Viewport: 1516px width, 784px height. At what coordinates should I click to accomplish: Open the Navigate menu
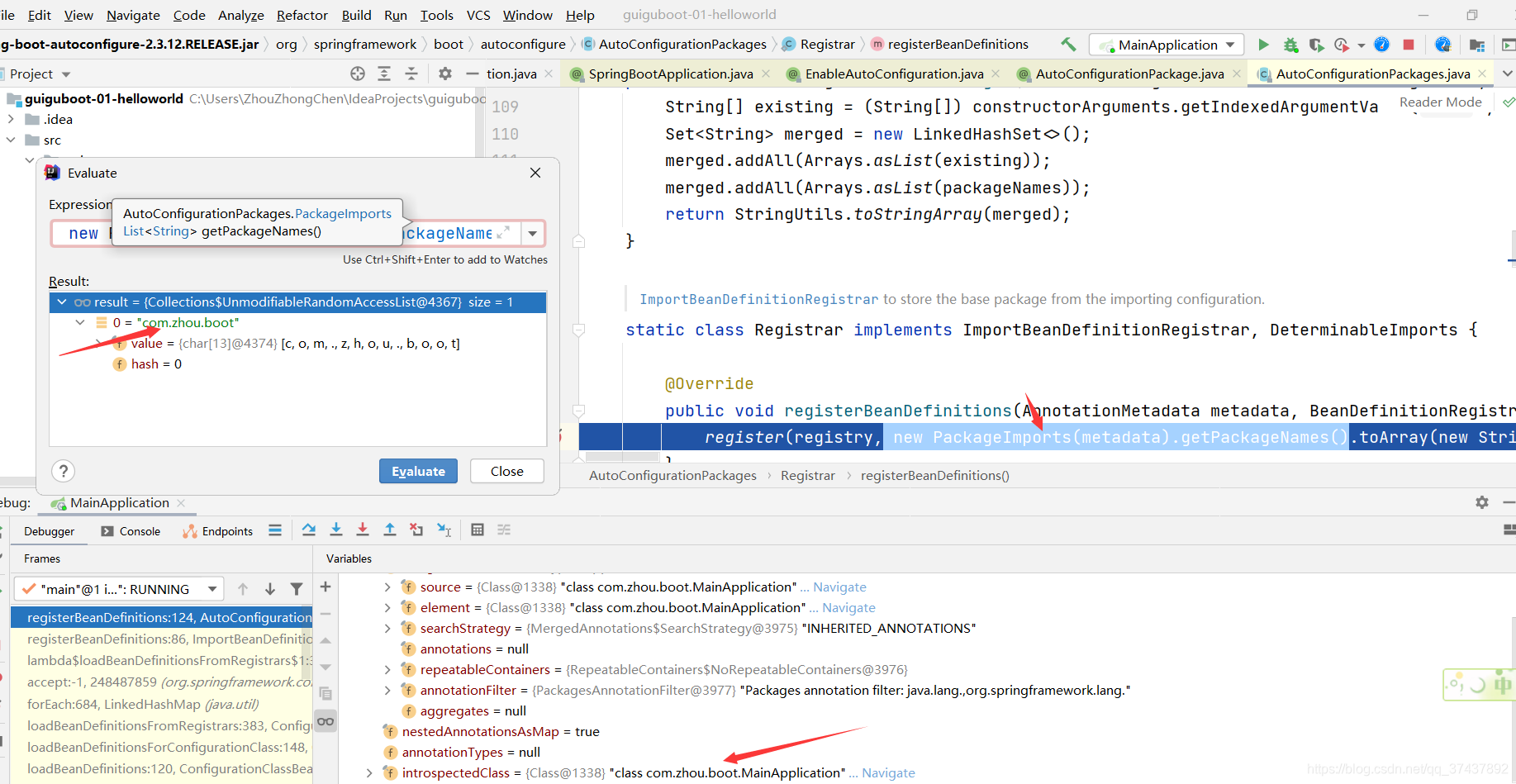[133, 15]
